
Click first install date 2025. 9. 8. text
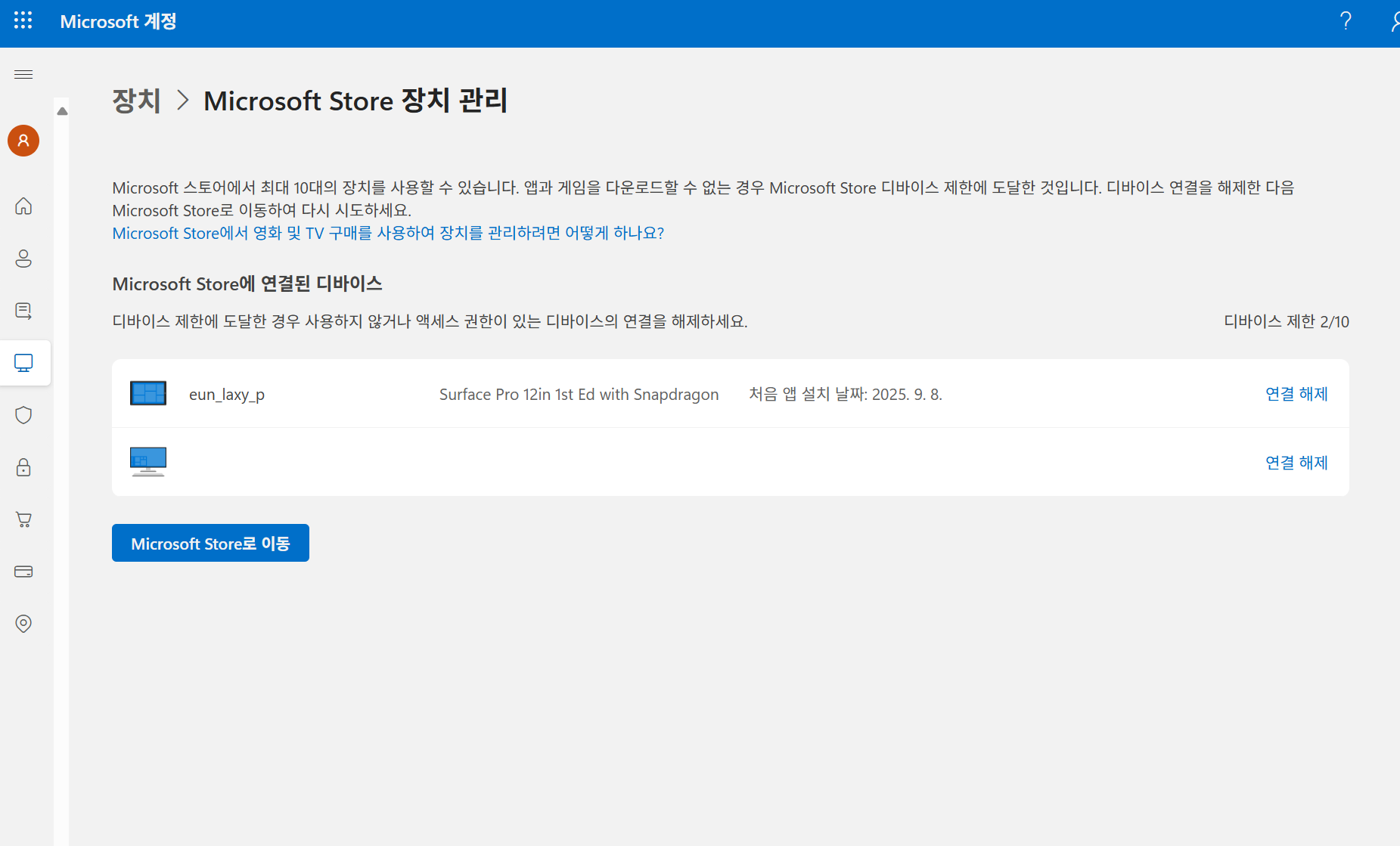coord(846,394)
